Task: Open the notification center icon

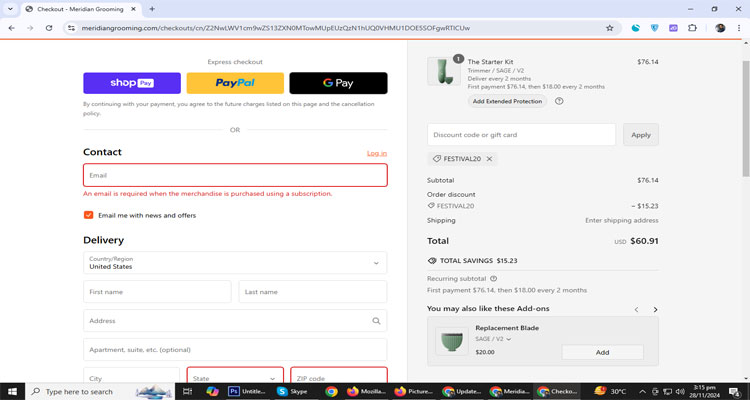Action: [734, 391]
